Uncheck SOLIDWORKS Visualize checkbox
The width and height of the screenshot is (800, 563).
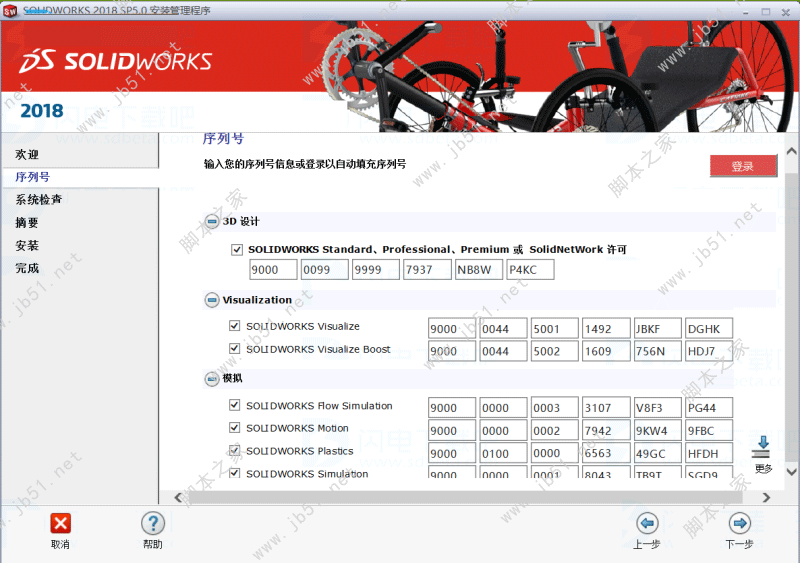click(234, 326)
